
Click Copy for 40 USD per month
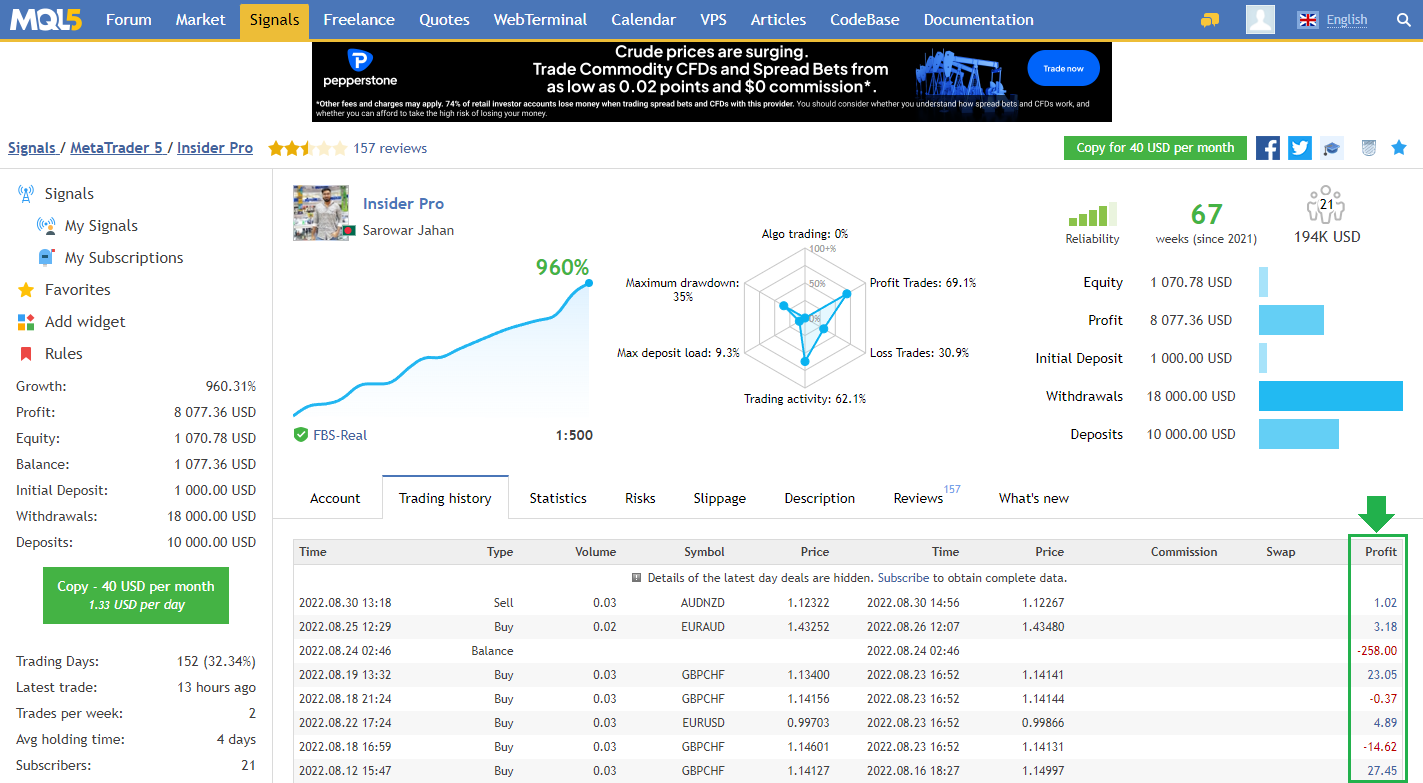(1155, 148)
